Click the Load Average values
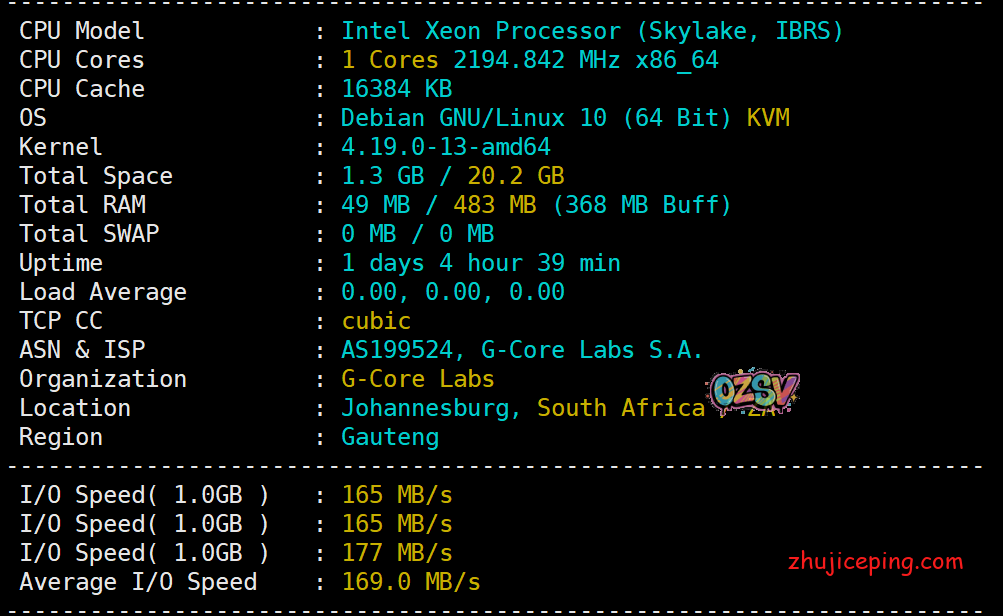Image resolution: width=1003 pixels, height=616 pixels. click(x=453, y=292)
